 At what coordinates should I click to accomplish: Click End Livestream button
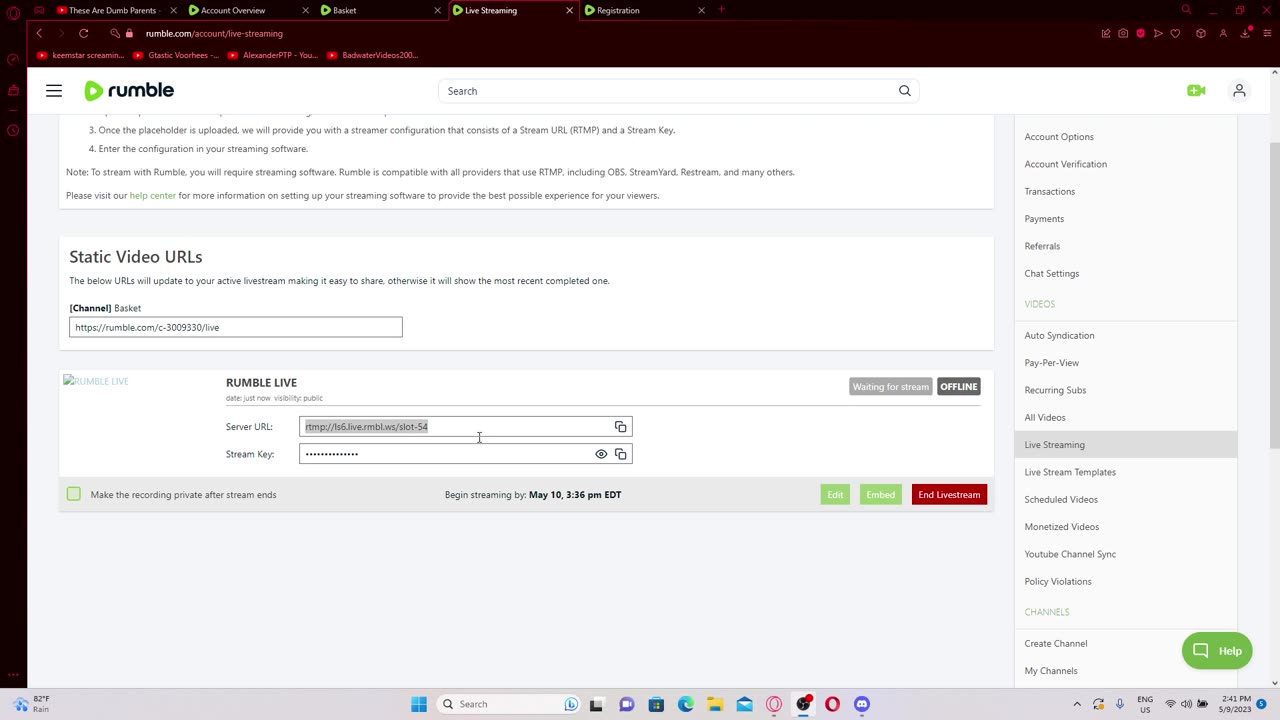[x=949, y=495]
